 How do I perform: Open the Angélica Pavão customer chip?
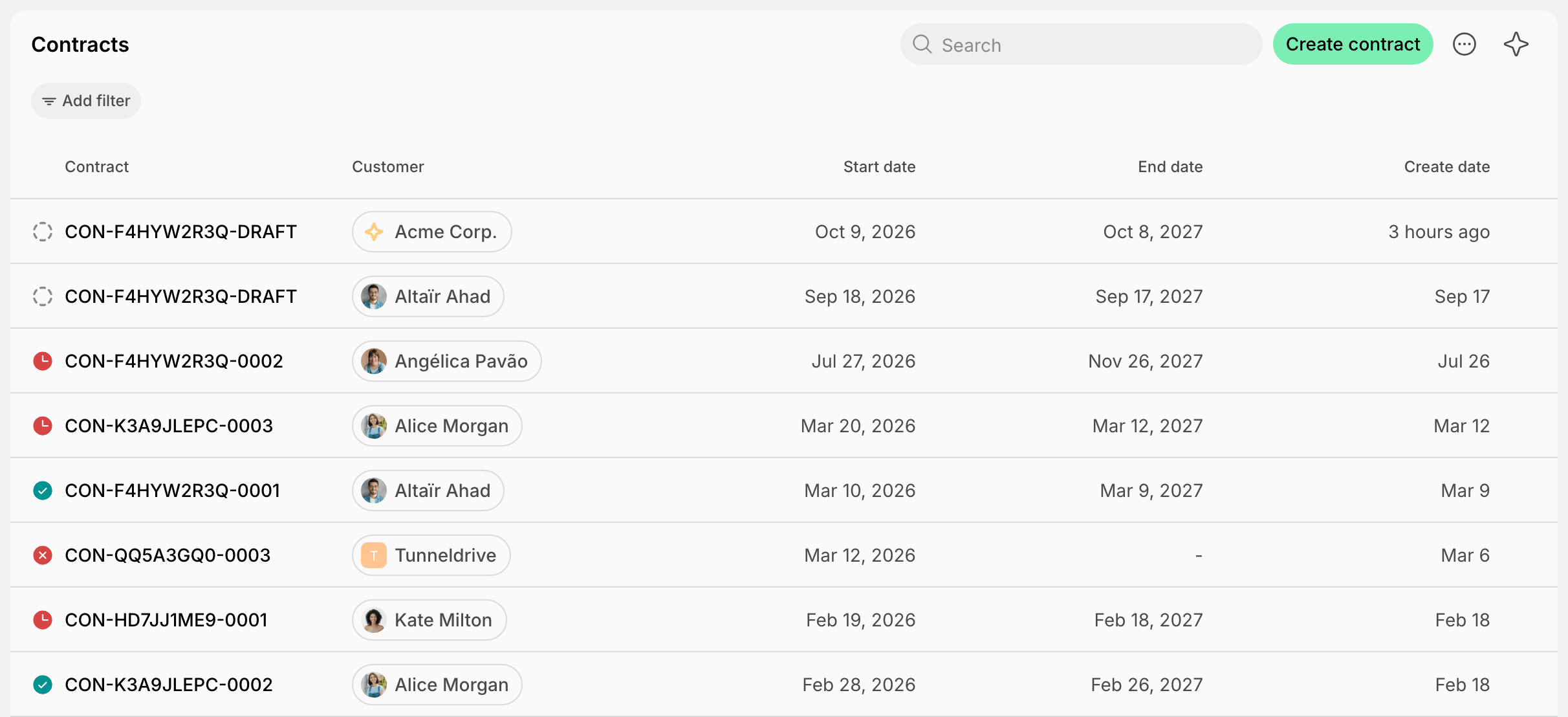(x=447, y=361)
